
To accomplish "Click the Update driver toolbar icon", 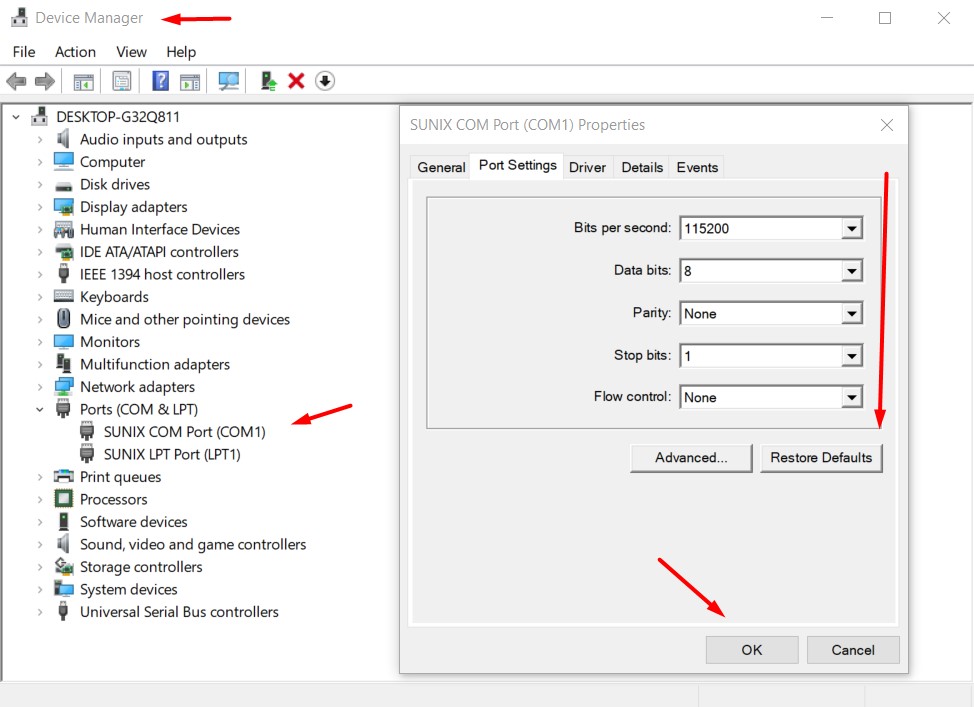I will click(x=268, y=81).
